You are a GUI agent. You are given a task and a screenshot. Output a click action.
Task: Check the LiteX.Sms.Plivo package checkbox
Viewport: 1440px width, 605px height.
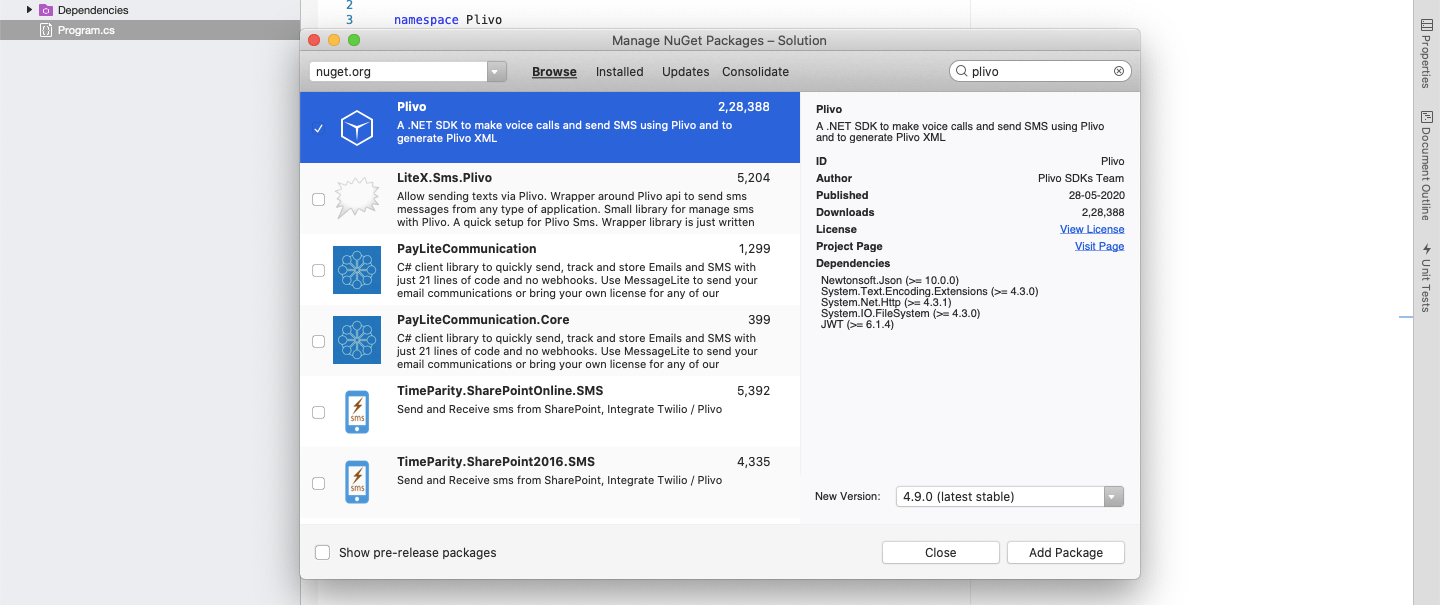coord(318,198)
